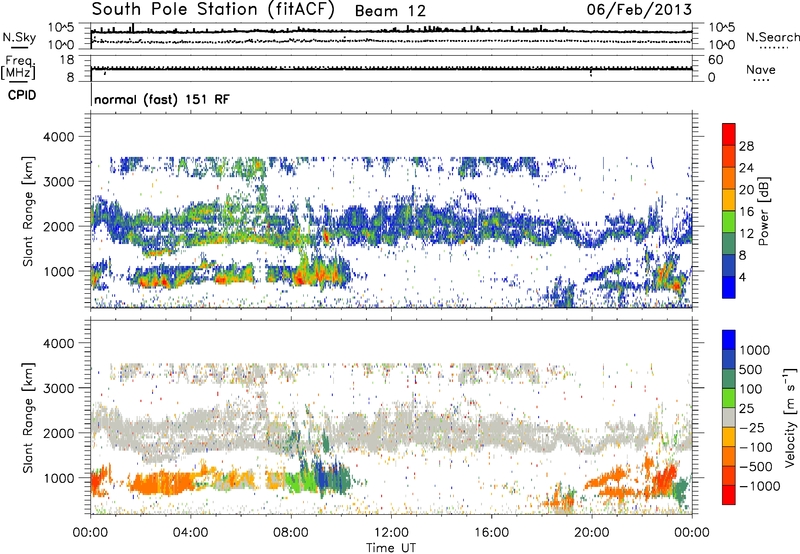Image resolution: width=800 pixels, height=554 pixels.
Task: Pick the gray segment of velocity color bar
Action: [x=729, y=418]
